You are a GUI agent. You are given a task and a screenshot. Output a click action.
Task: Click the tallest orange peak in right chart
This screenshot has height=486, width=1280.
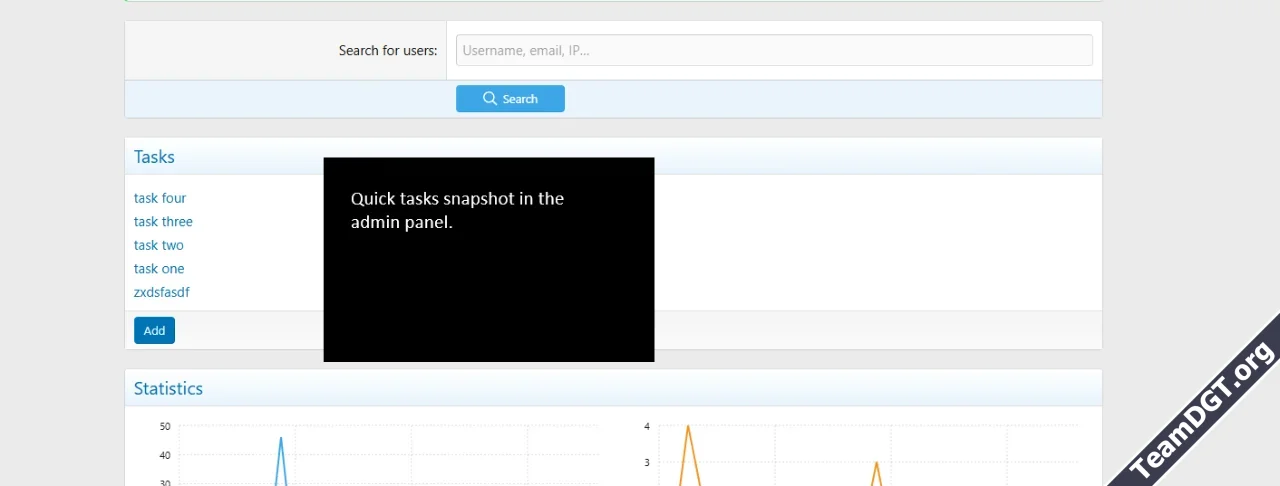688,427
